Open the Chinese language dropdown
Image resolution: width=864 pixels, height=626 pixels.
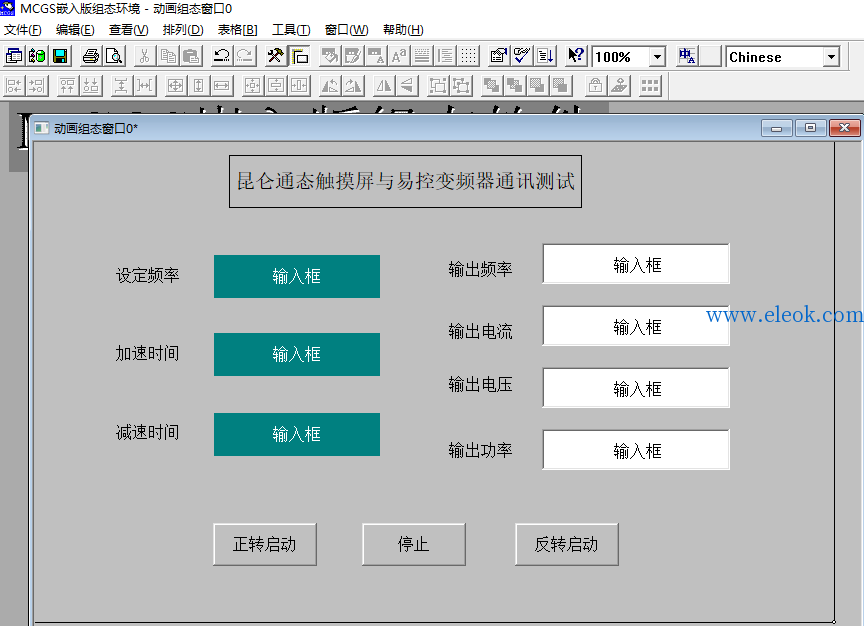click(x=831, y=57)
